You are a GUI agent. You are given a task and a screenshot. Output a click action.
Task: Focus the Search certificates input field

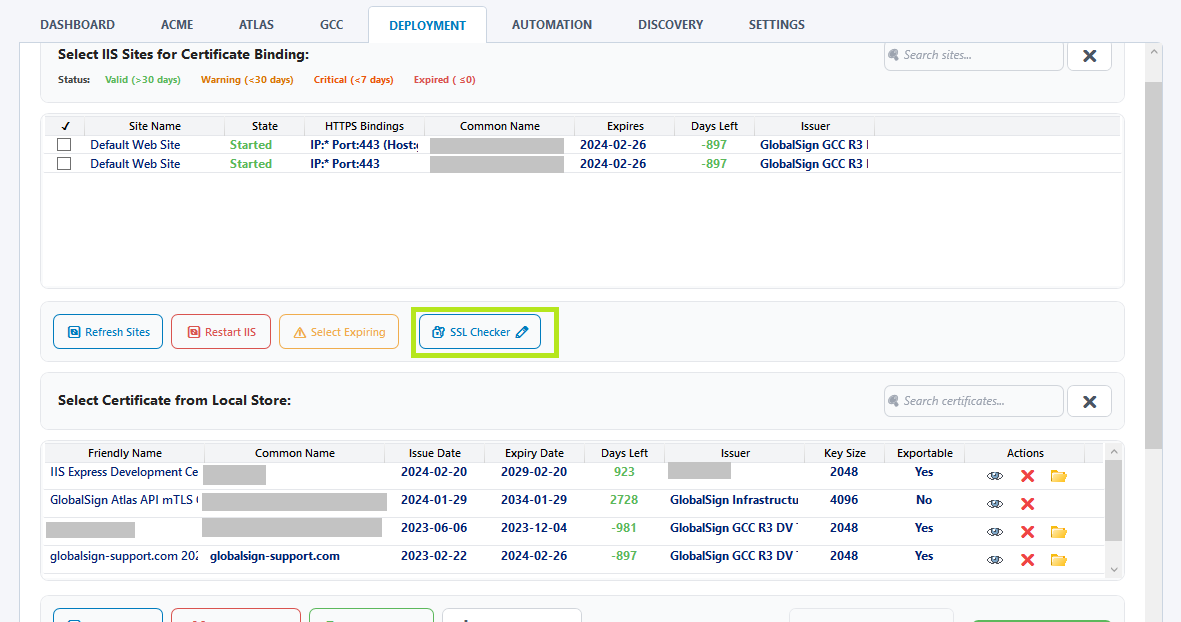(x=973, y=401)
